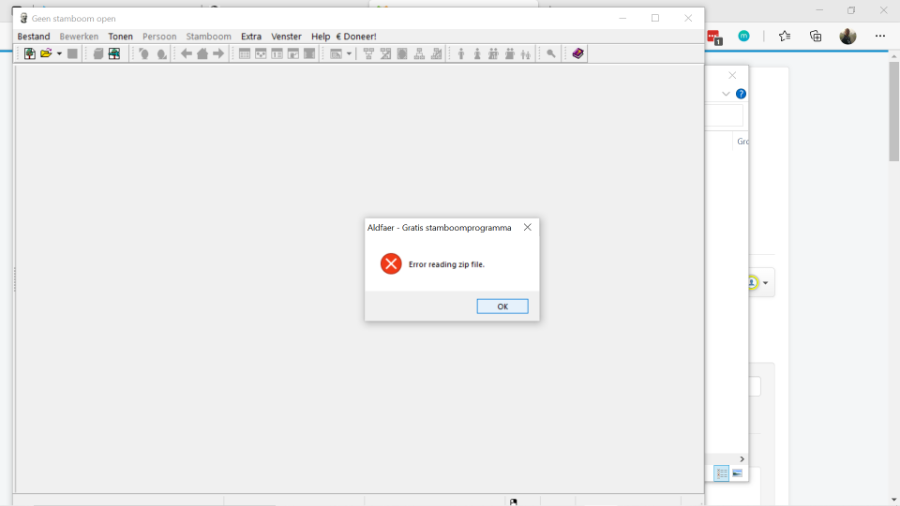The image size is (900, 506).
Task: Click the blue help question mark icon
Action: click(x=741, y=94)
